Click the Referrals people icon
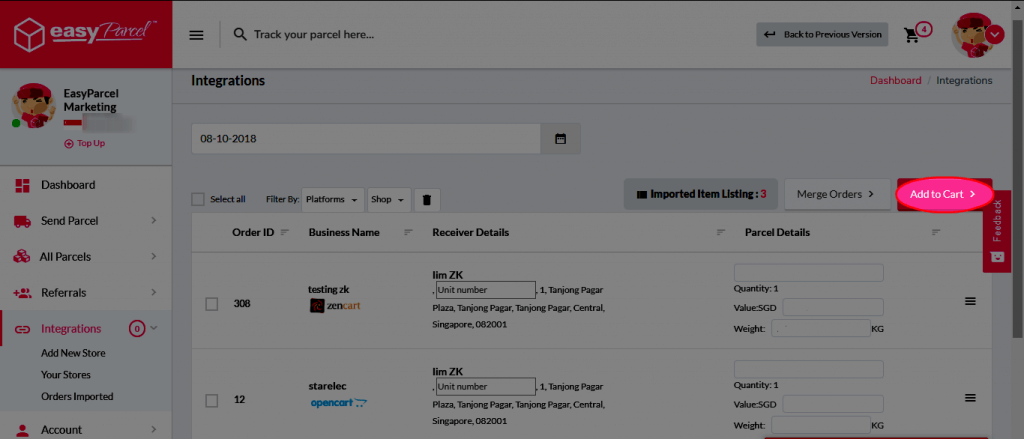The height and width of the screenshot is (439, 1024). [x=22, y=293]
